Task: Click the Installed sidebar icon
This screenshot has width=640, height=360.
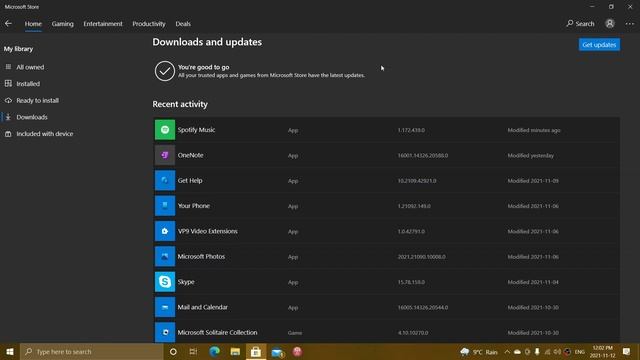Action: tap(8, 83)
